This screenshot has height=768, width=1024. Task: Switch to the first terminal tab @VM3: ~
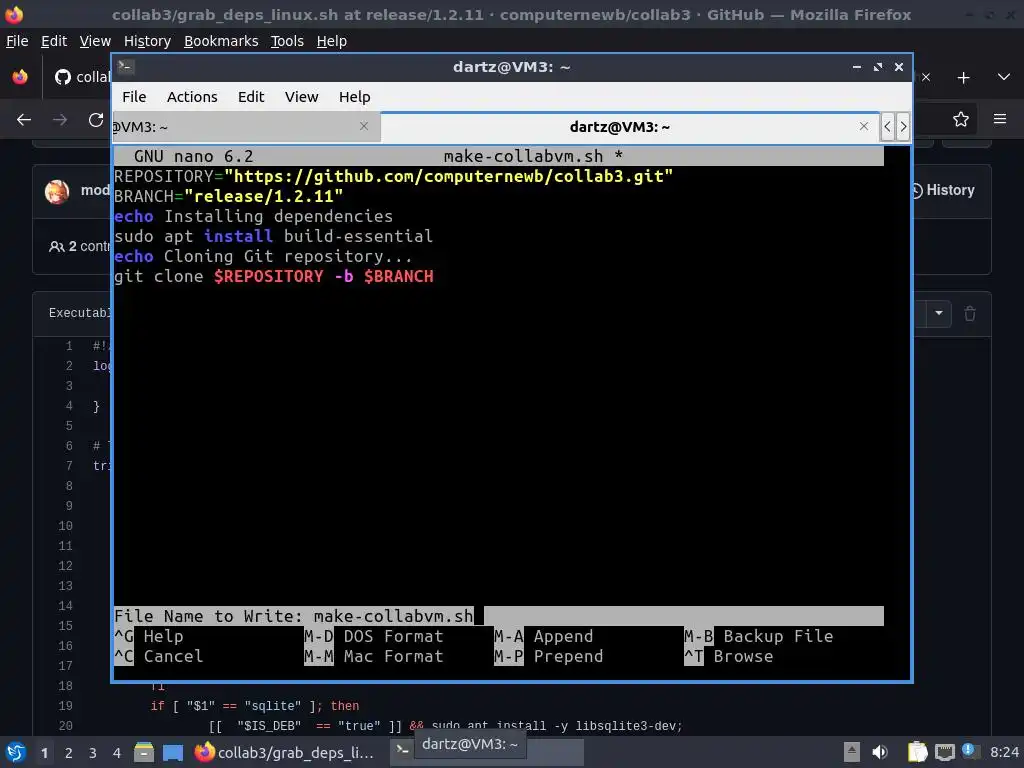[245, 127]
